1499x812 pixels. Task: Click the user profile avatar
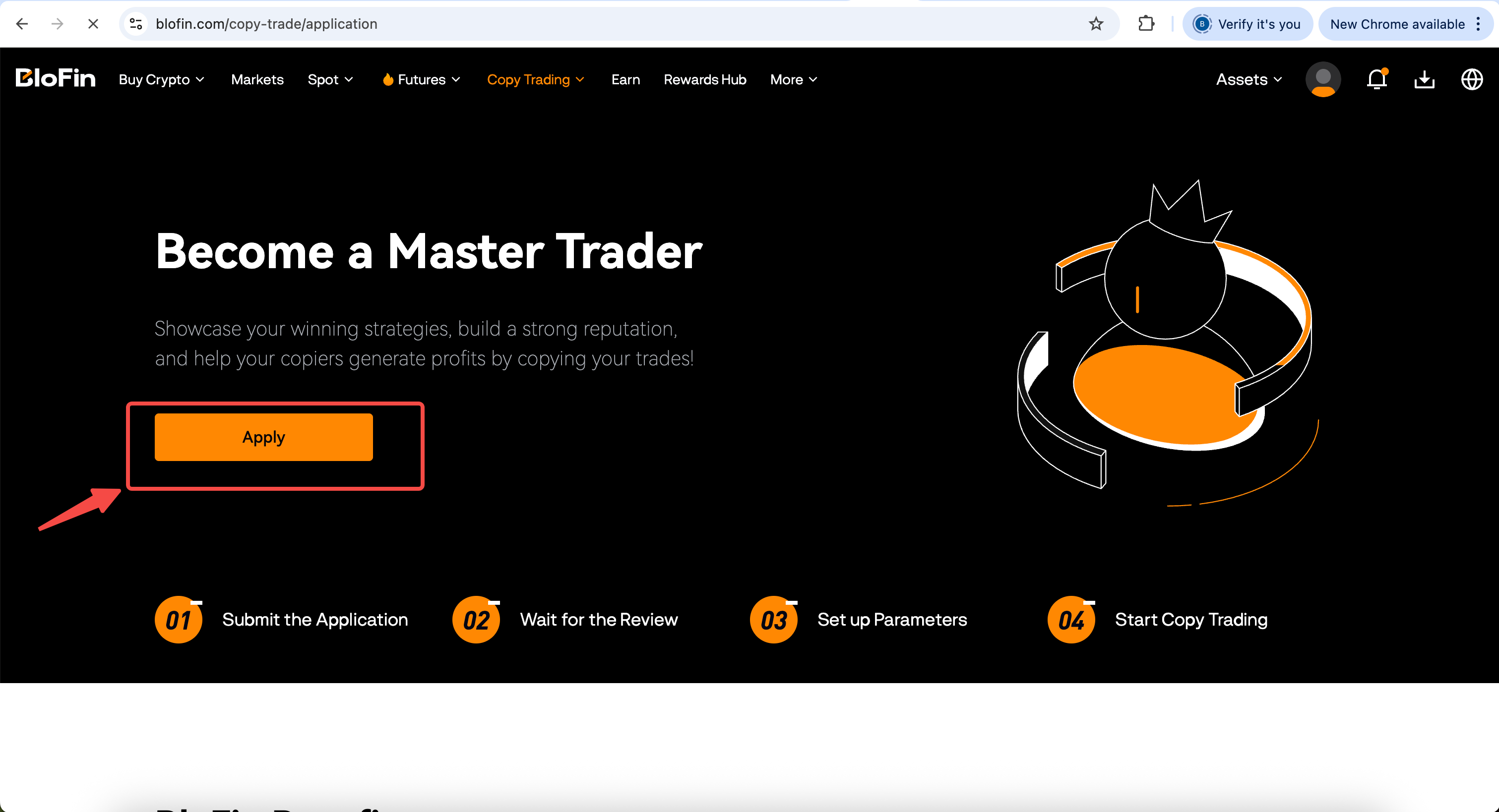[x=1323, y=80]
